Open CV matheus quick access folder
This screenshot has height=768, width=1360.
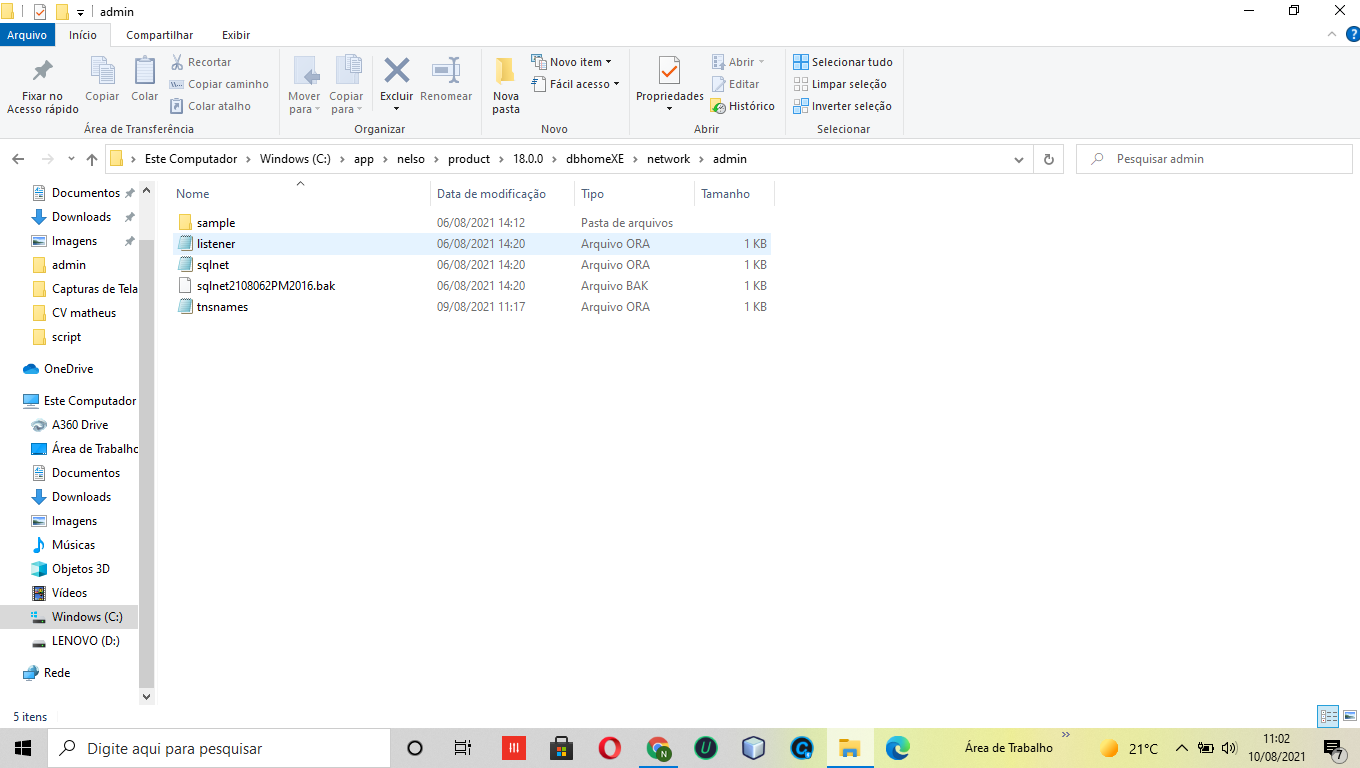84,313
